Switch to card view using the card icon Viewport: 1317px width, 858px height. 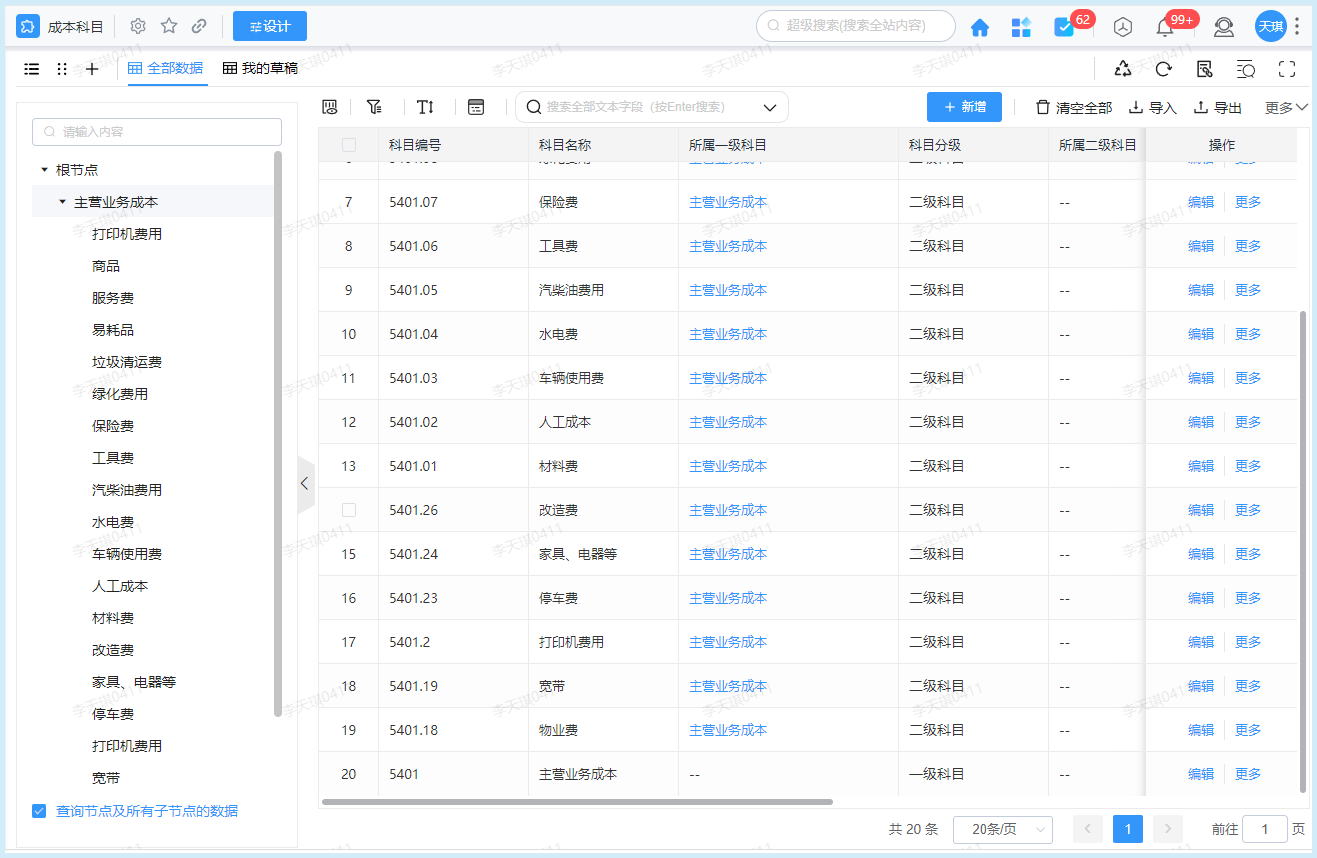tap(476, 106)
